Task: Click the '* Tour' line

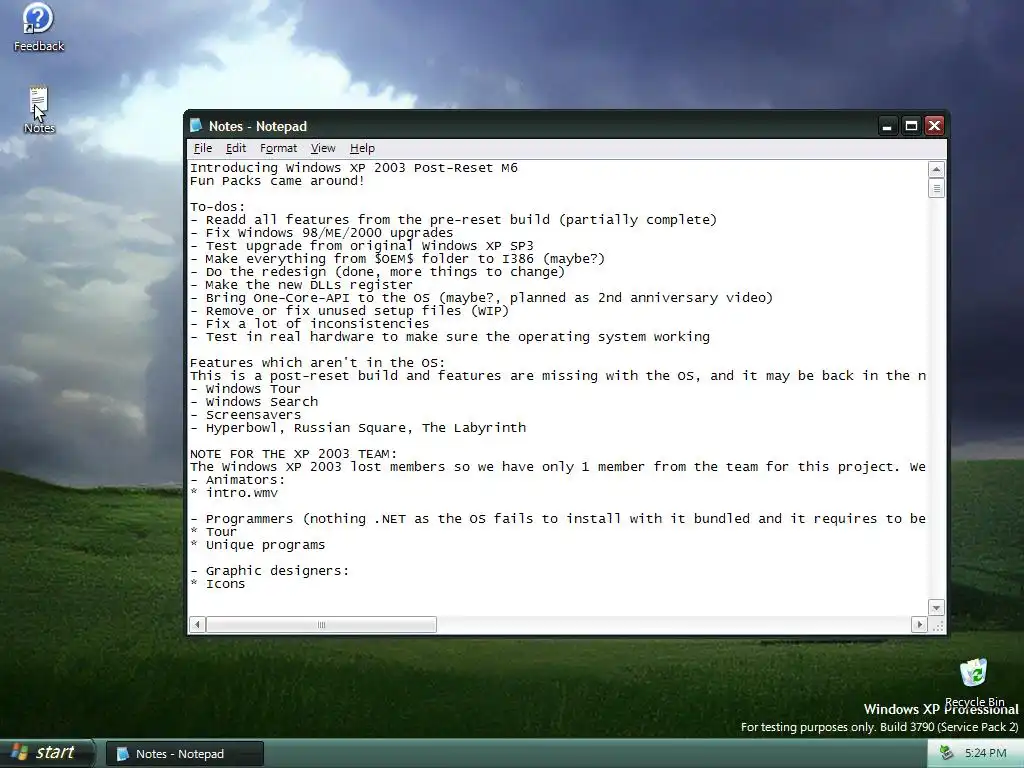Action: pos(214,532)
